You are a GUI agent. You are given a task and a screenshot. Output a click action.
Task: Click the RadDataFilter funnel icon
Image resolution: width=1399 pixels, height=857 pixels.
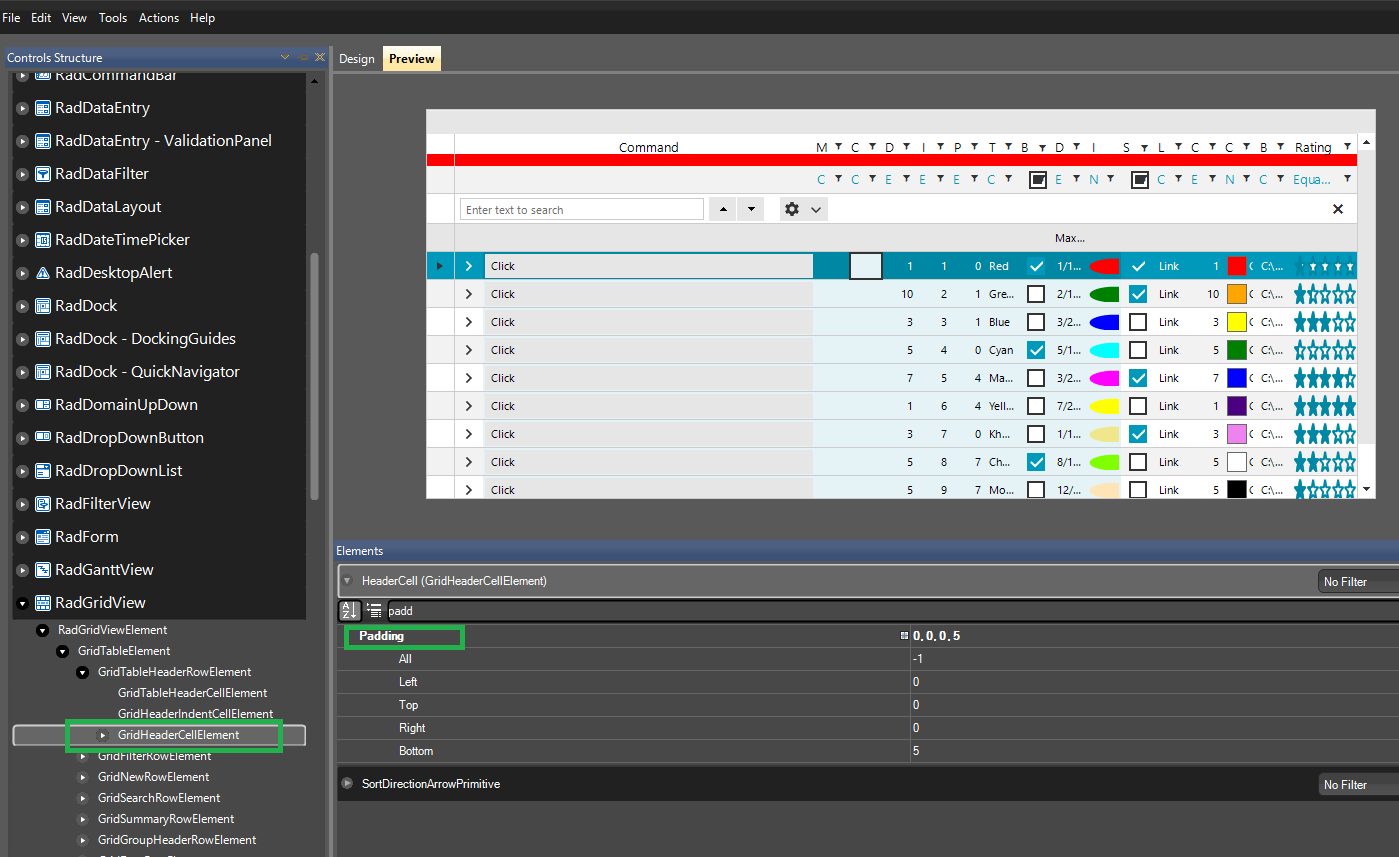click(43, 174)
